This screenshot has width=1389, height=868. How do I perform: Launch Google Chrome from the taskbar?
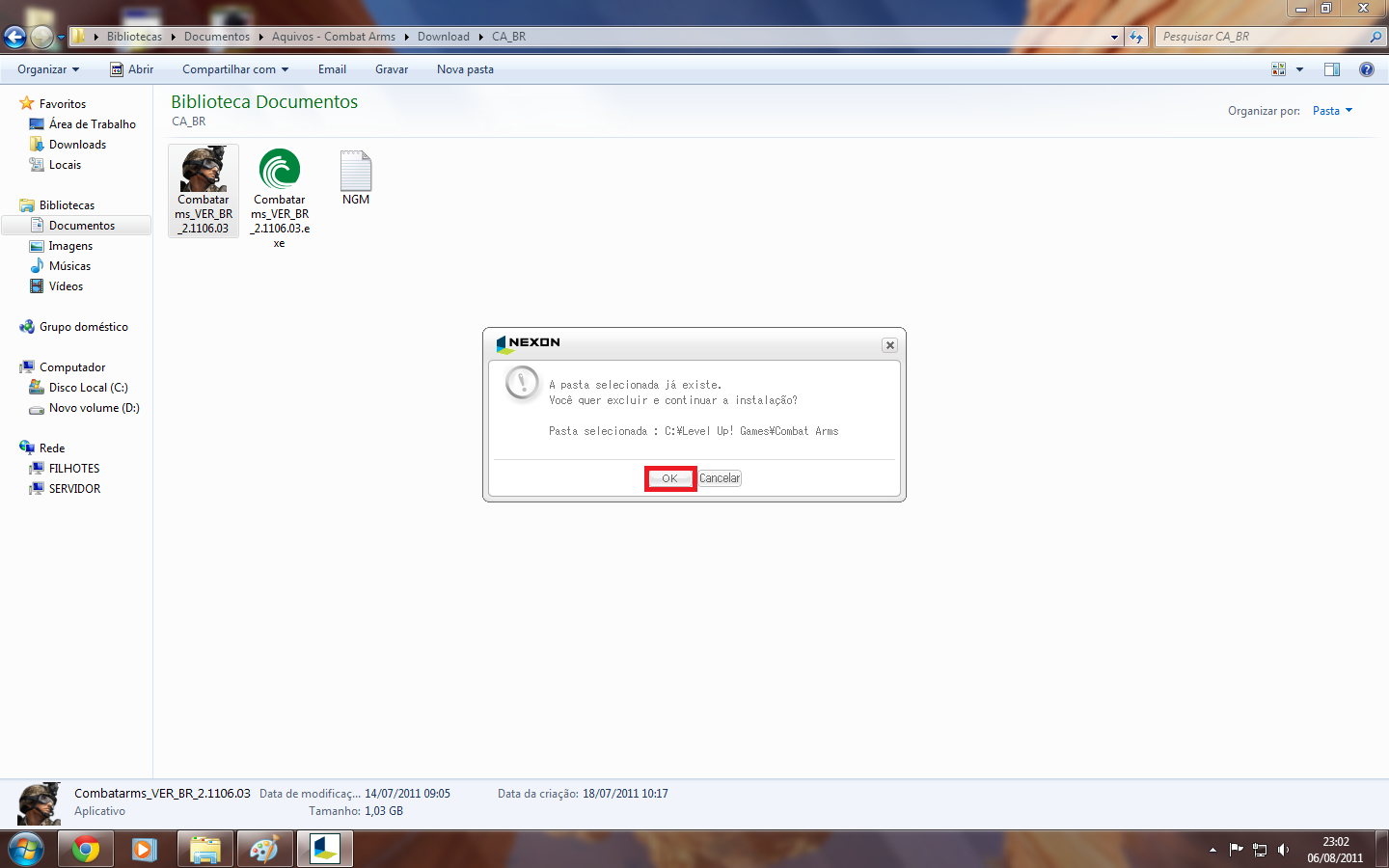pos(86,849)
